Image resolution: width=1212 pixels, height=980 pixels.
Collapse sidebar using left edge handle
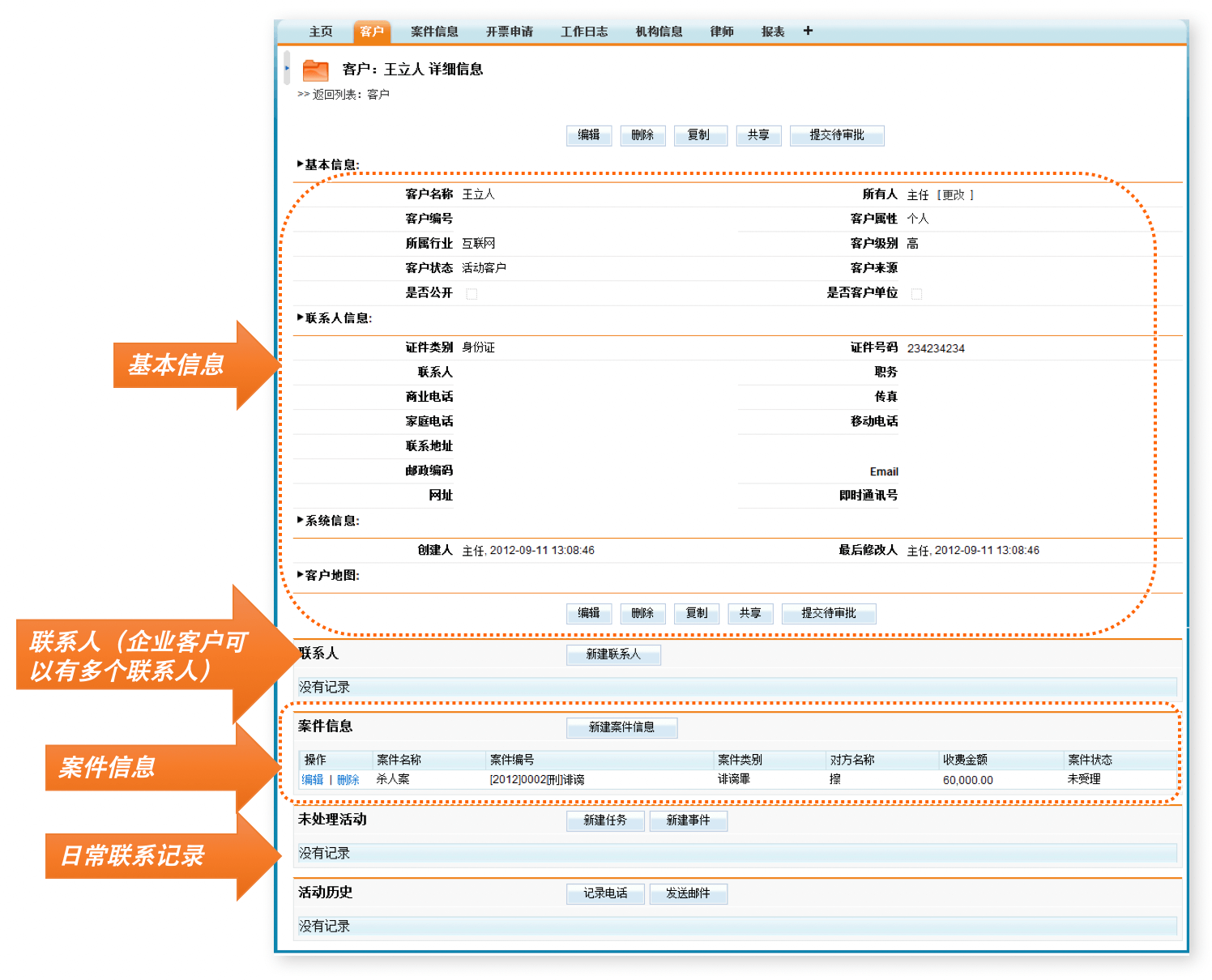click(x=287, y=68)
